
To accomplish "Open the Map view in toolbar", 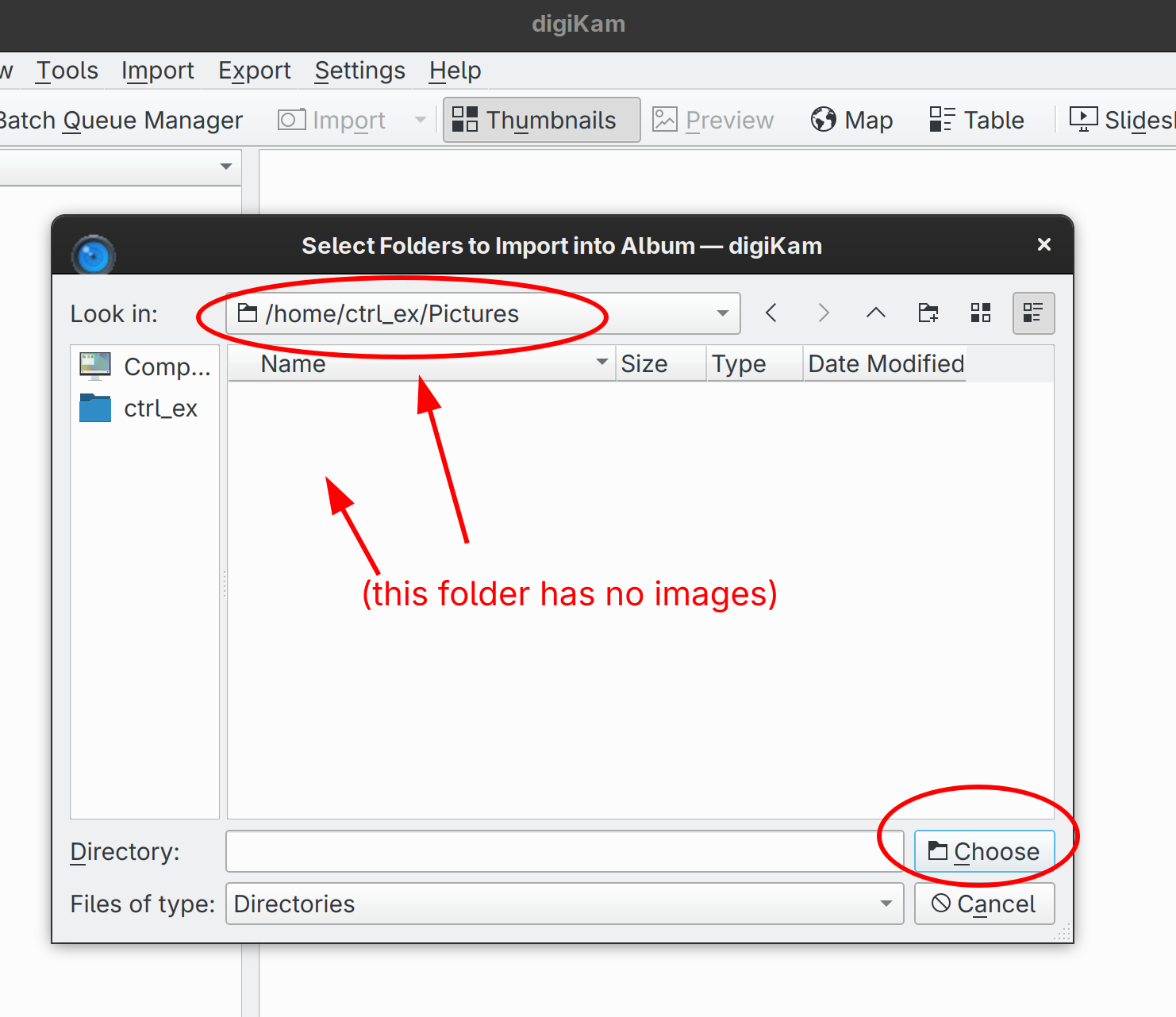I will click(851, 120).
